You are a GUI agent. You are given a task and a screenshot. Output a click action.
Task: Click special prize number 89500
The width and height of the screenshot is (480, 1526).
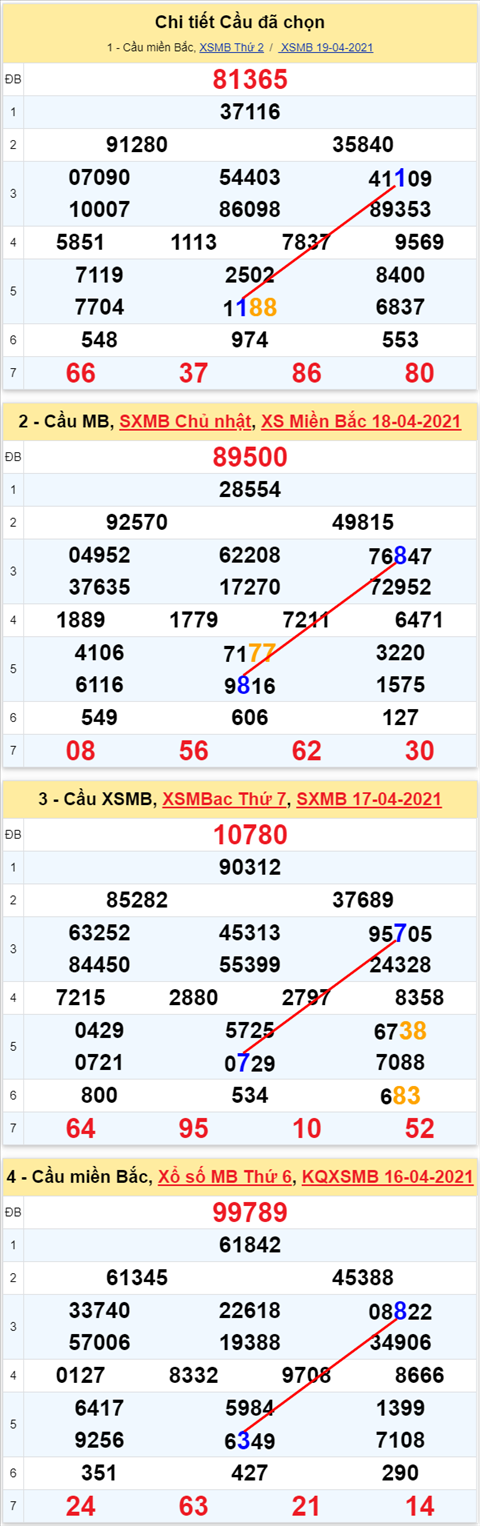250,458
